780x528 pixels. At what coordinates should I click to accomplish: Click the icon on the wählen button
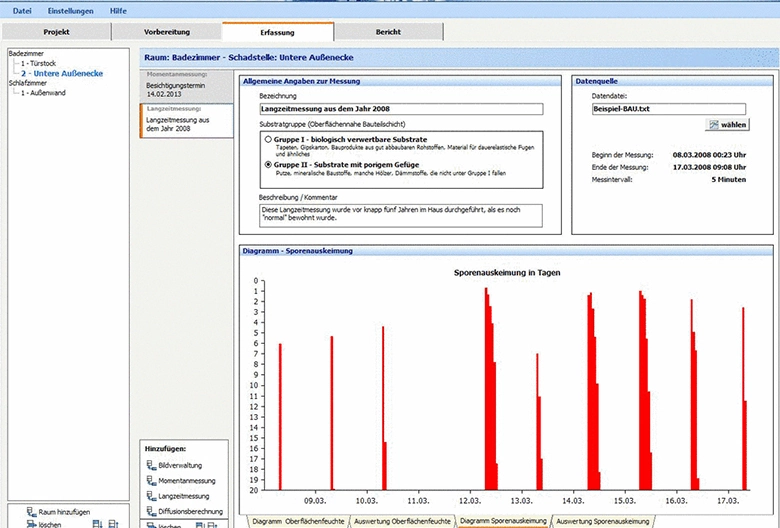pyautogui.click(x=713, y=124)
